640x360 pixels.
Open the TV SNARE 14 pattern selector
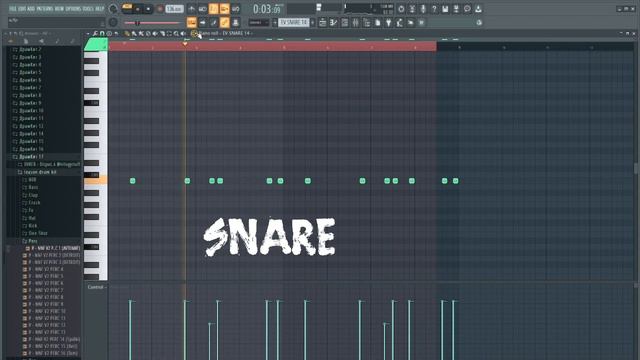pos(294,22)
